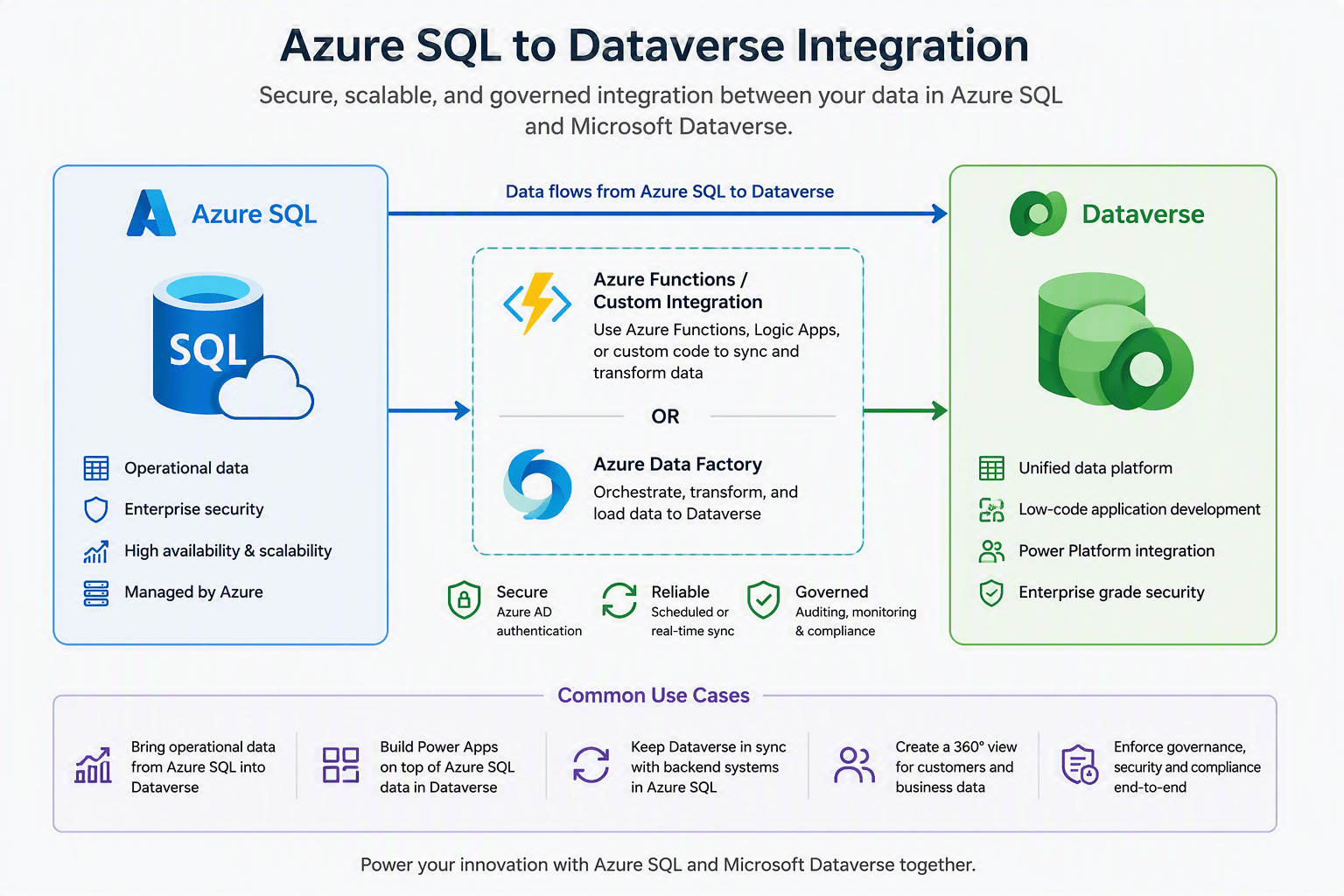This screenshot has width=1344, height=896.
Task: Click the sync arrows icon beside Reliable
Action: pos(619,600)
